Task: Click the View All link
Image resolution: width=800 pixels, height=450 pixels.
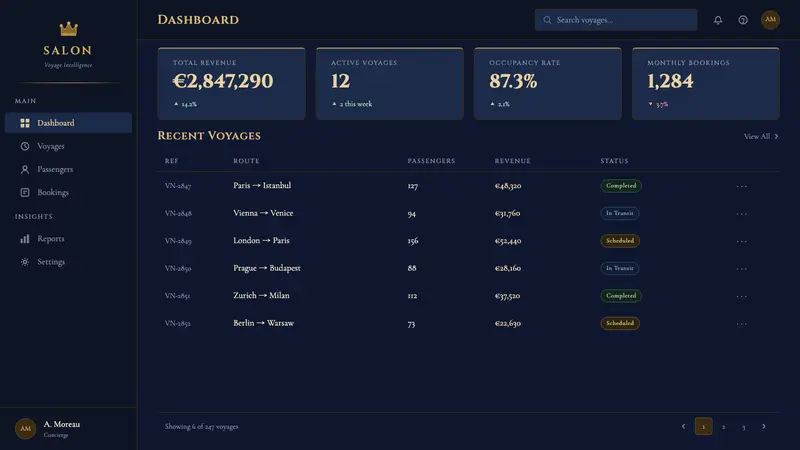Action: [x=761, y=136]
